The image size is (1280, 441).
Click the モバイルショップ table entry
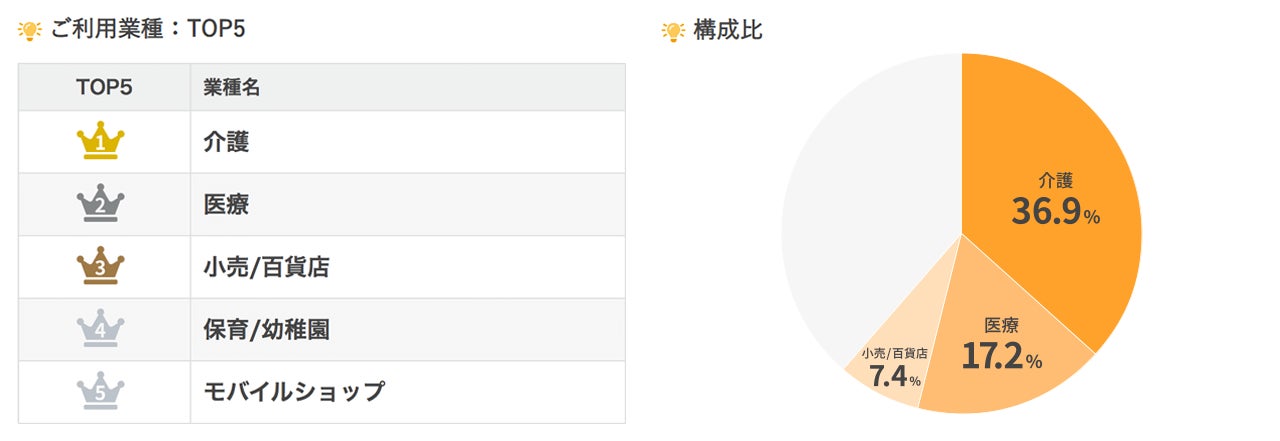(293, 392)
